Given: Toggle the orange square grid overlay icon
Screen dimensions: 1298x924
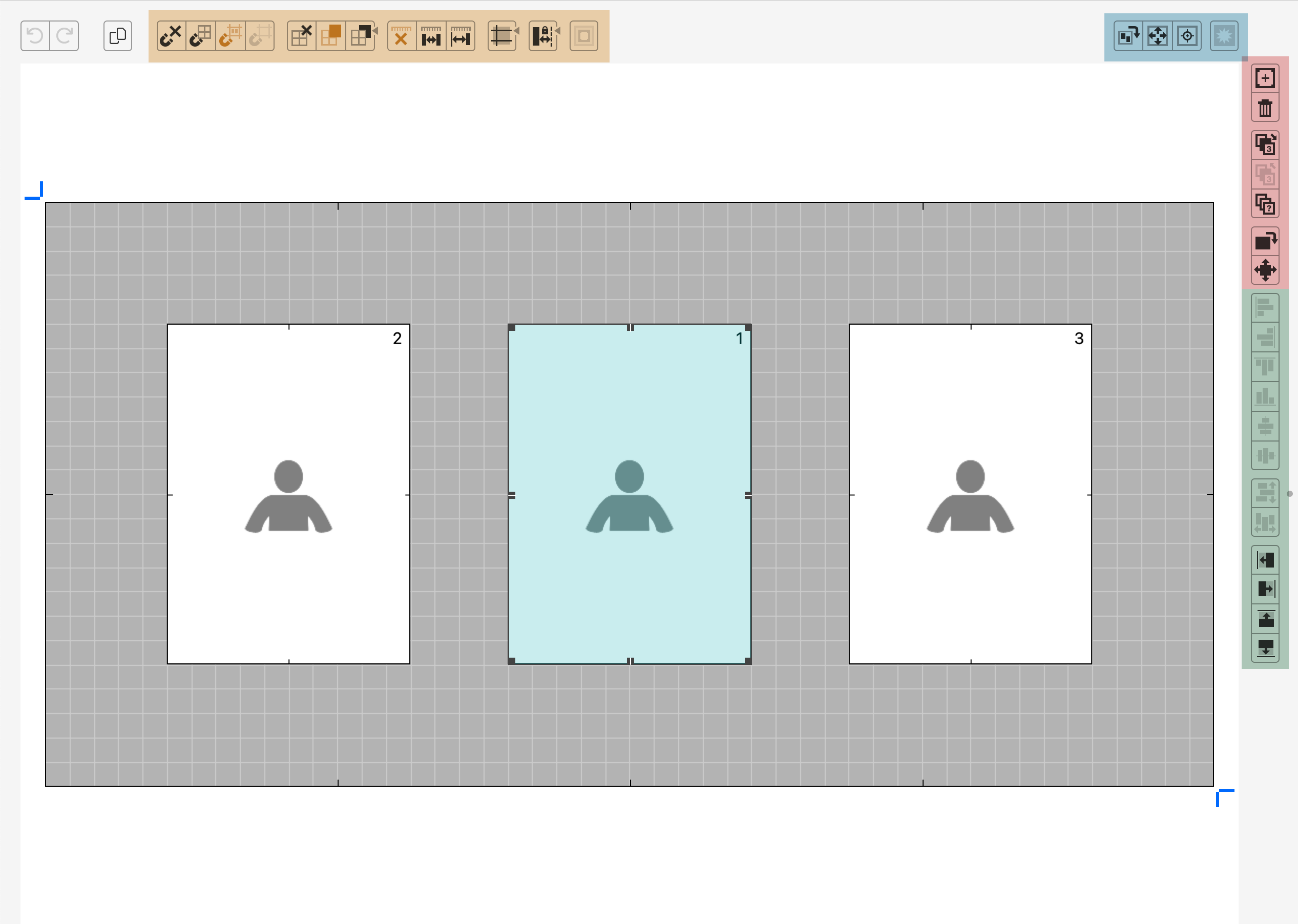Looking at the screenshot, I should click(x=330, y=36).
